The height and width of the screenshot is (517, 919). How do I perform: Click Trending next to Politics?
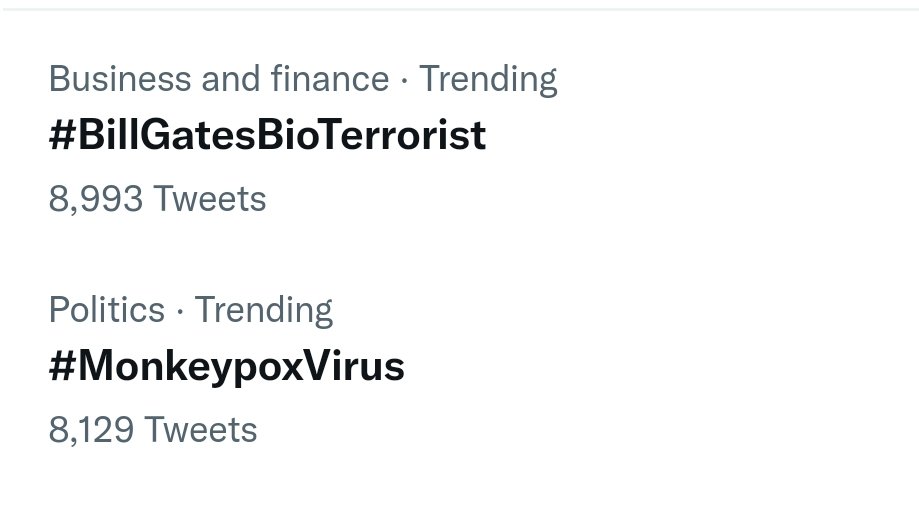click(x=263, y=310)
